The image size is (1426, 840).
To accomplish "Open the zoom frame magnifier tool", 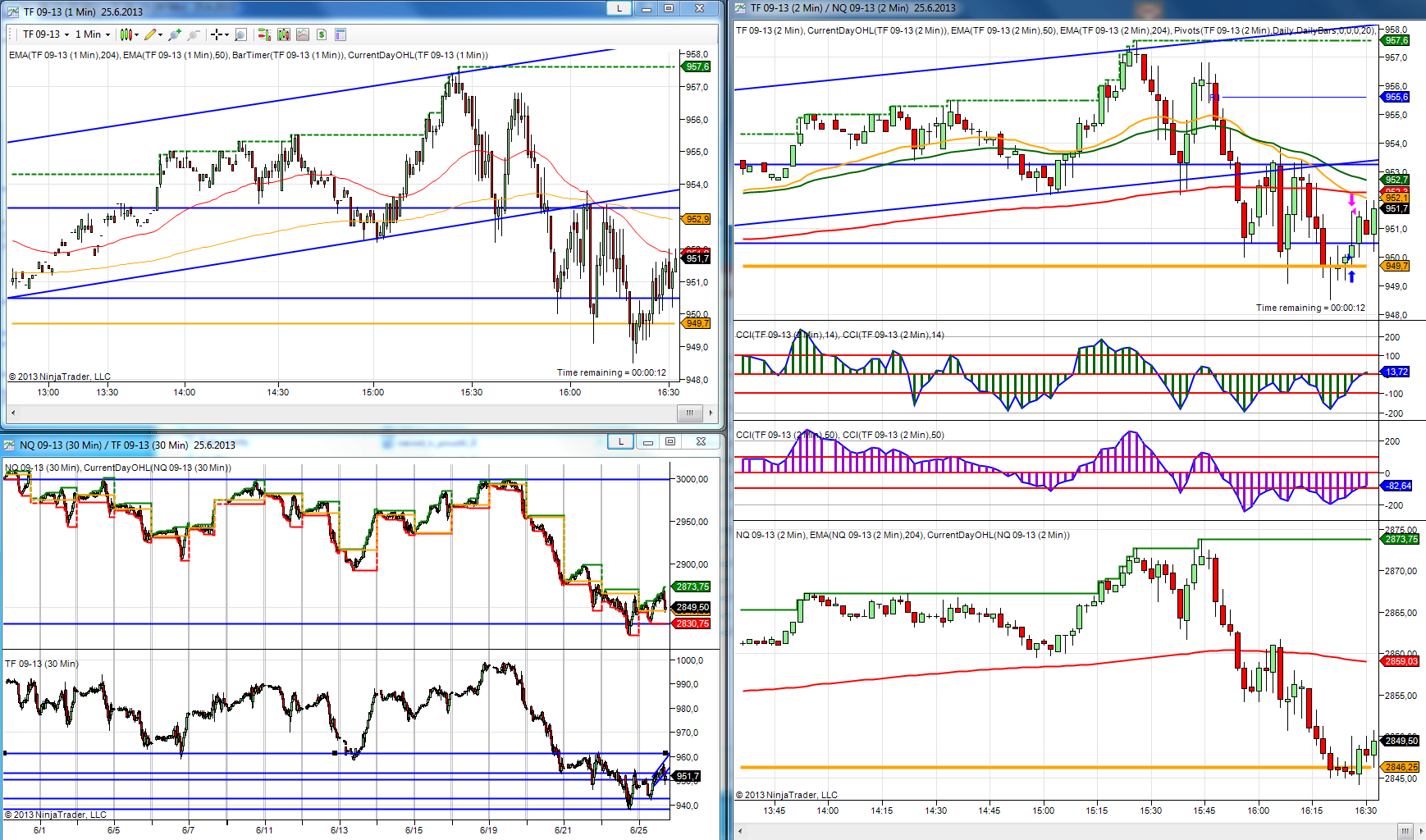I will click(x=240, y=34).
